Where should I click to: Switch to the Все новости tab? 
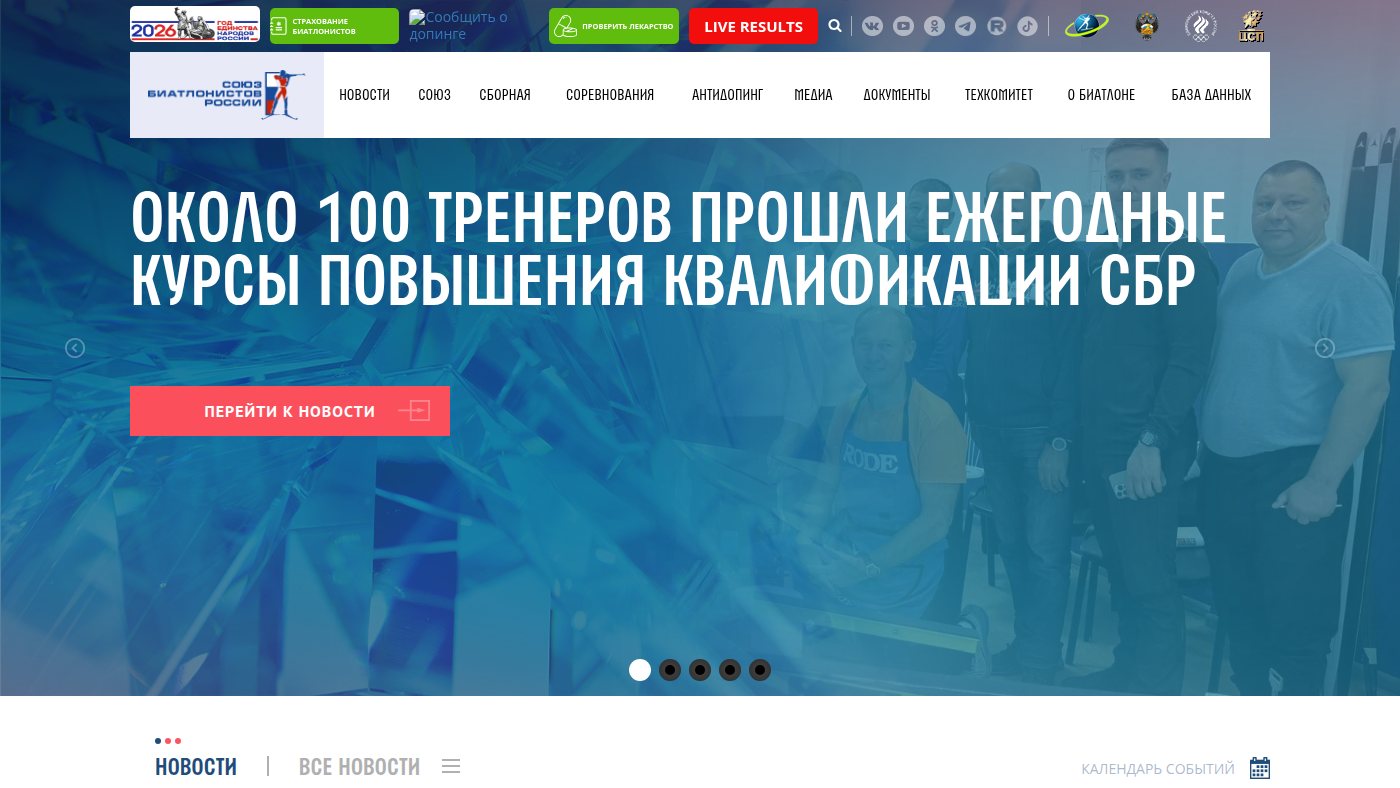pyautogui.click(x=359, y=767)
